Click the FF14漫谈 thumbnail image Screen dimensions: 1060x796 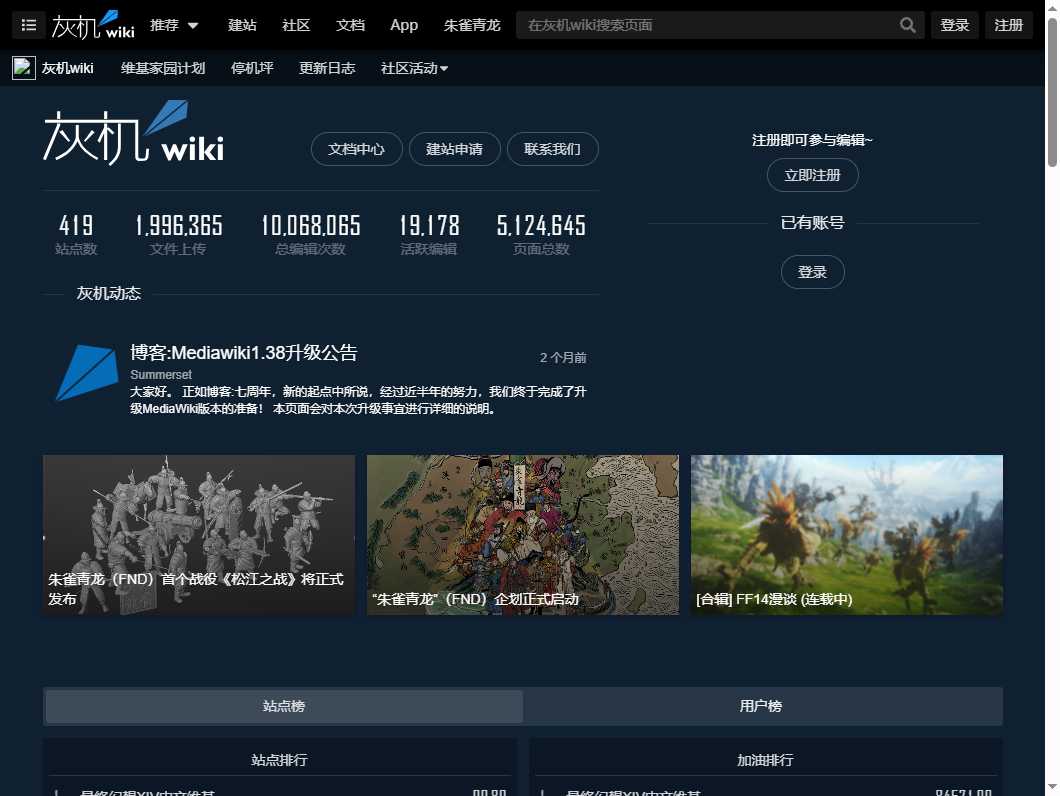[846, 534]
